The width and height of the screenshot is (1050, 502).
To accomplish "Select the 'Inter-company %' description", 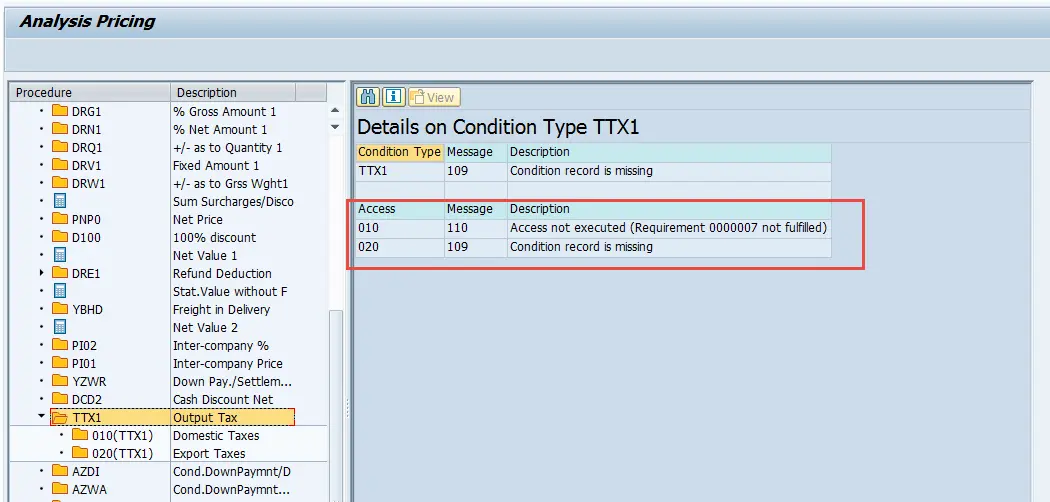I will point(220,345).
